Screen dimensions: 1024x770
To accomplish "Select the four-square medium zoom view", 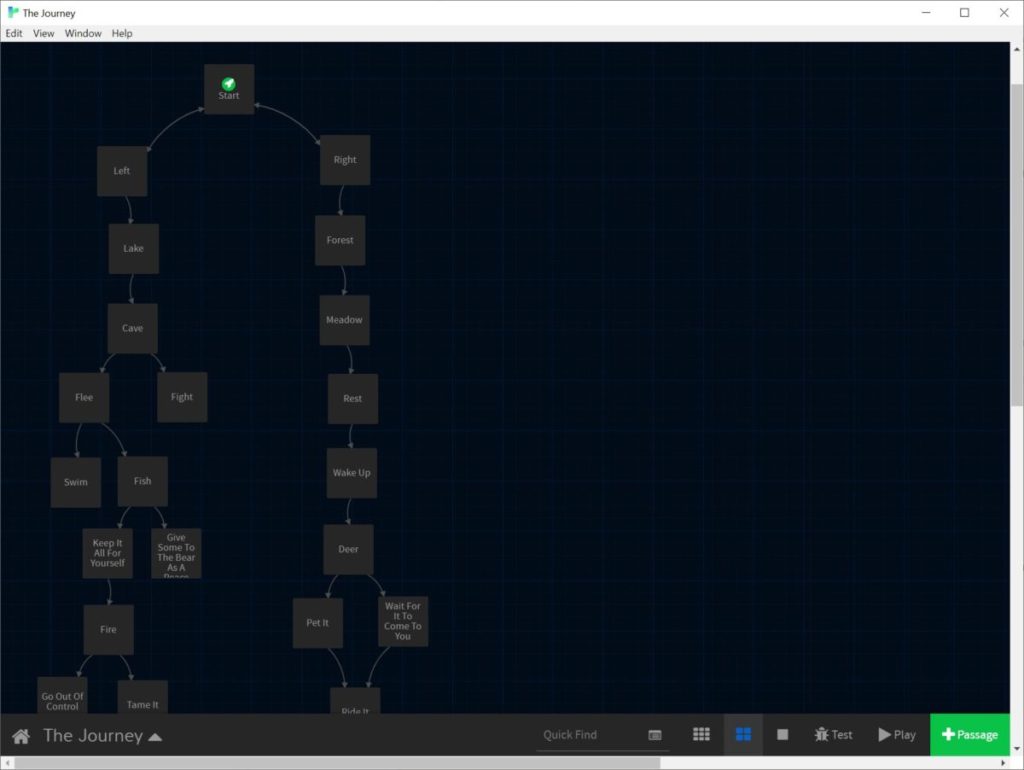I will pos(743,735).
